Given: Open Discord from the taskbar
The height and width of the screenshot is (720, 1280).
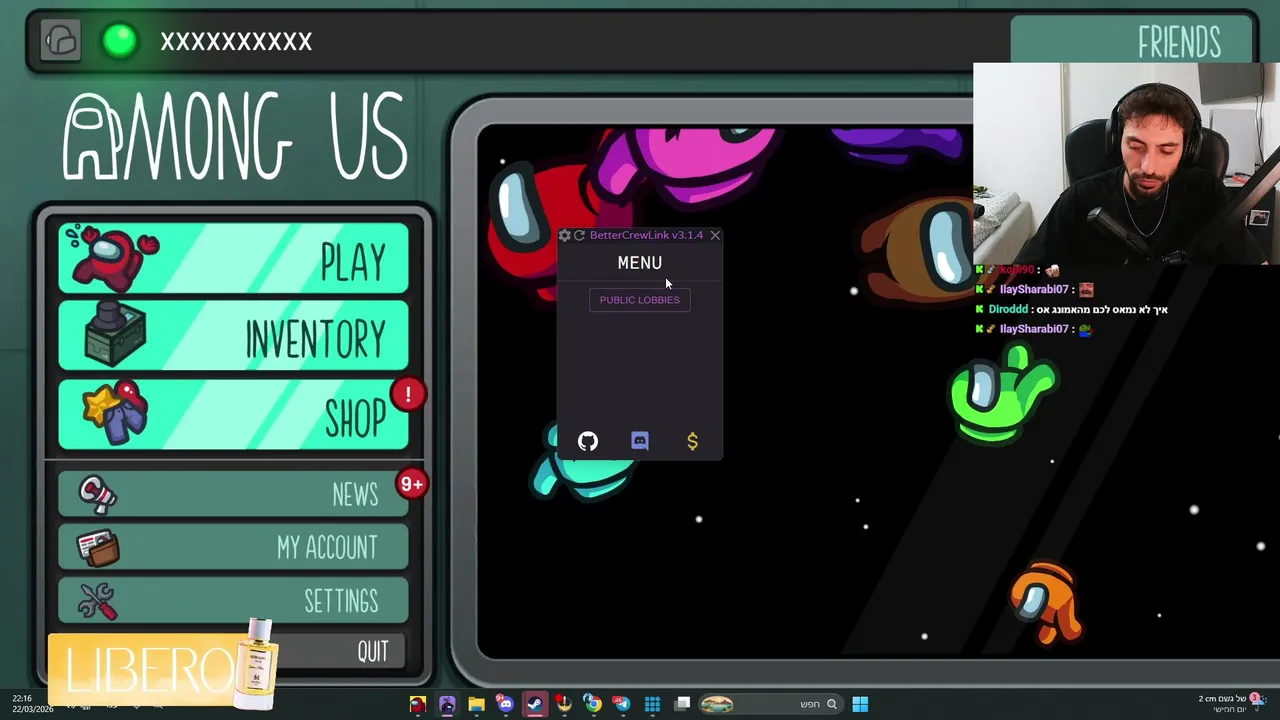Looking at the screenshot, I should tap(505, 704).
